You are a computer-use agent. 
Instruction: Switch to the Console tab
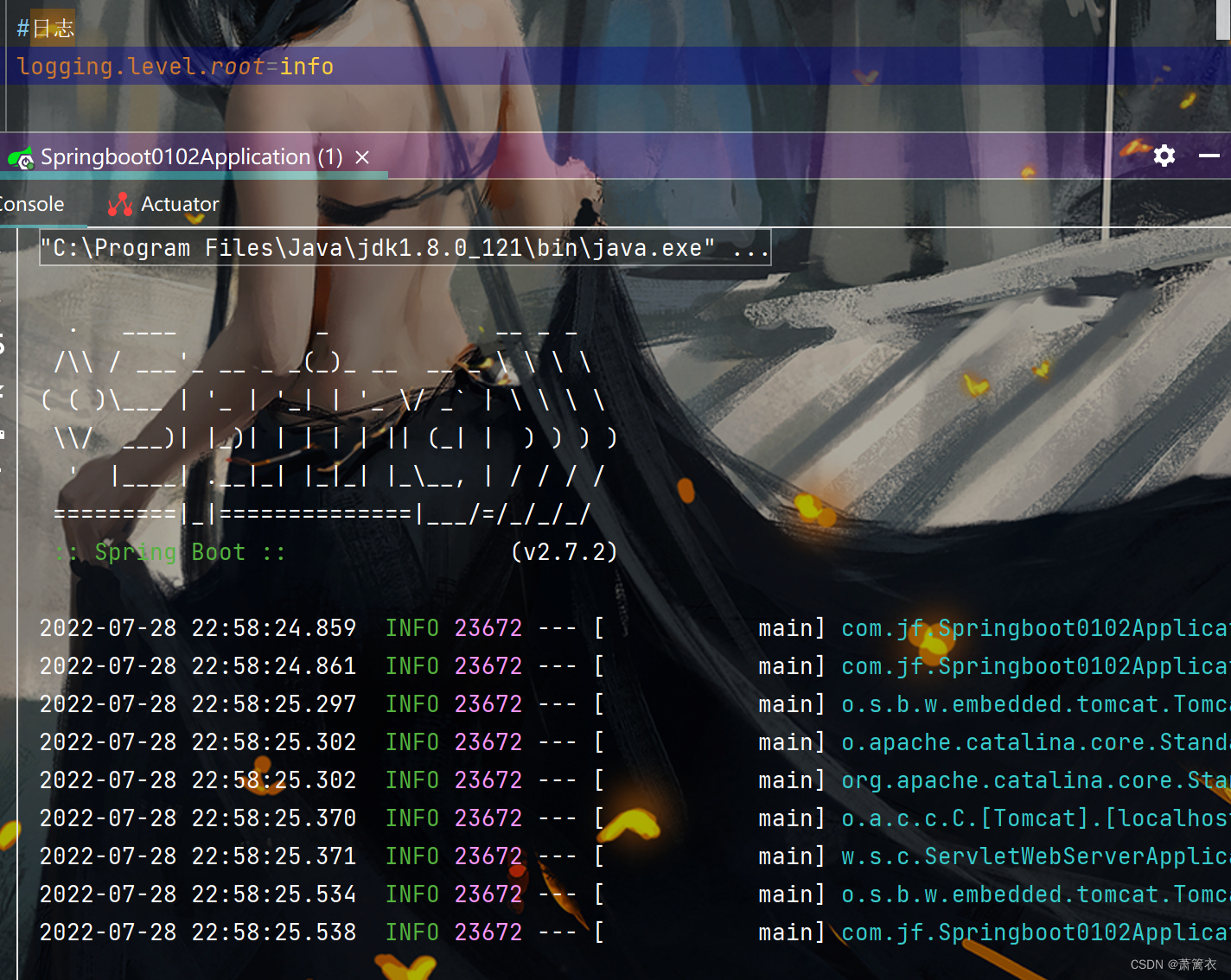(x=31, y=204)
